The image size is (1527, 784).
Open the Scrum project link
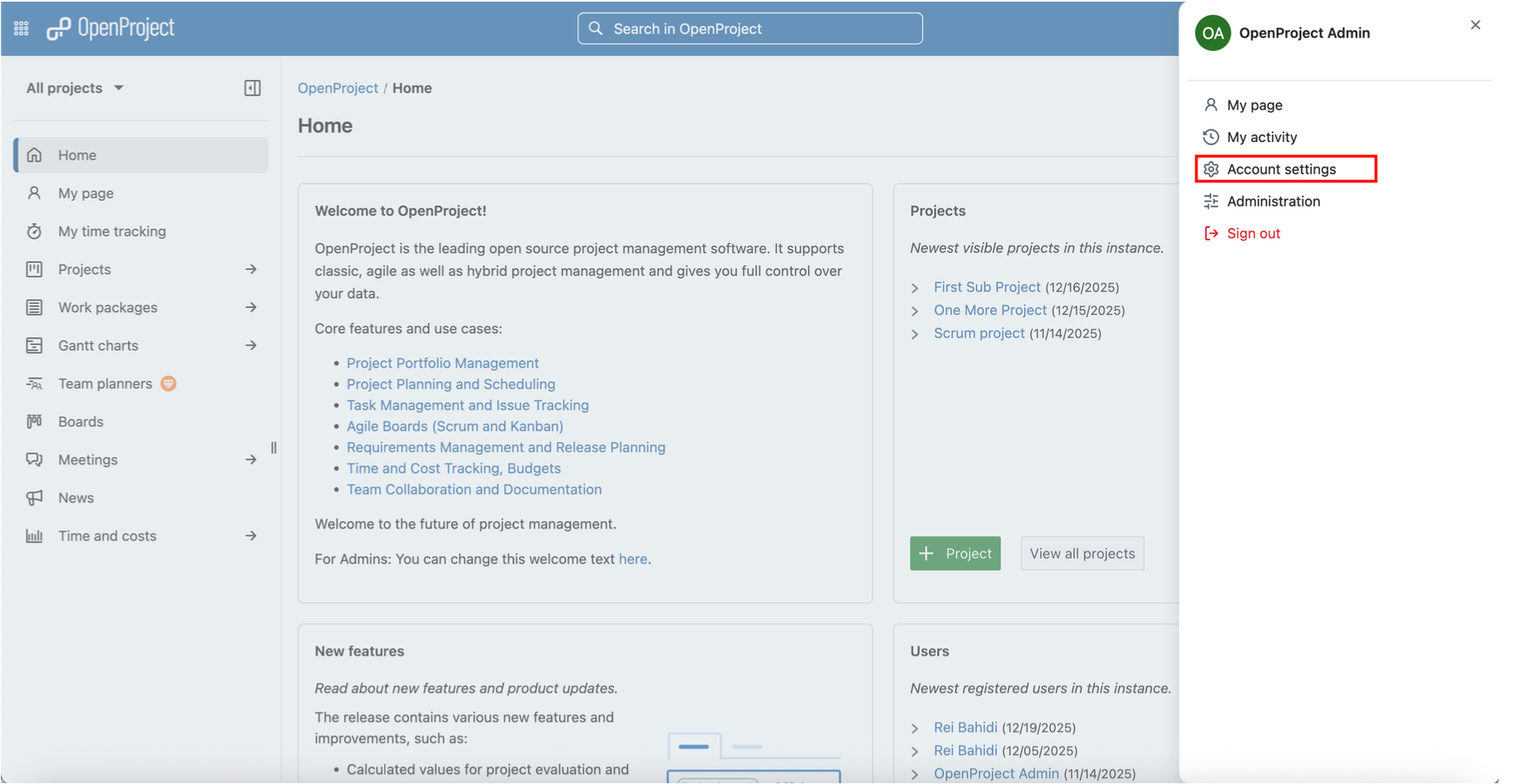pos(980,333)
